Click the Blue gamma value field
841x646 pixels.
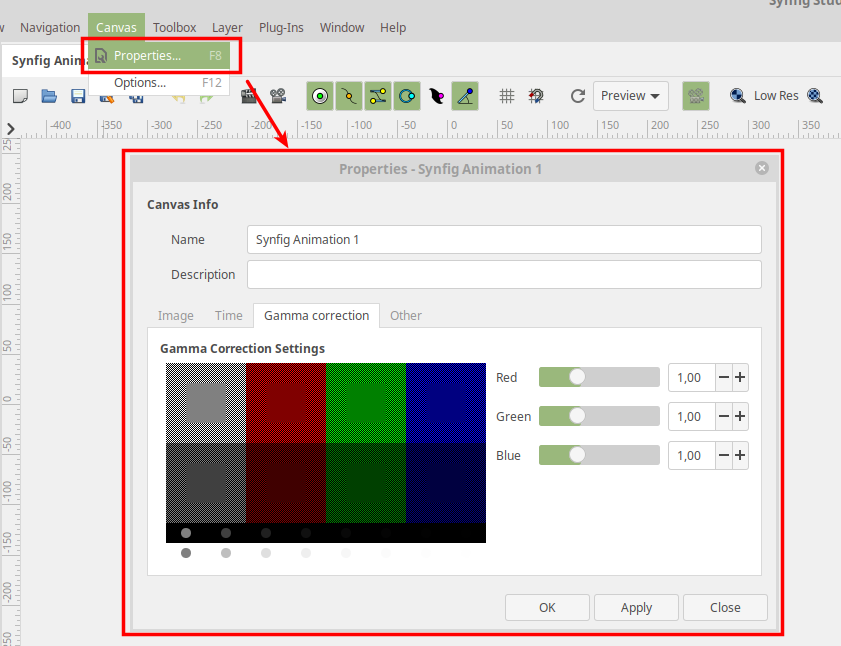pyautogui.click(x=692, y=456)
